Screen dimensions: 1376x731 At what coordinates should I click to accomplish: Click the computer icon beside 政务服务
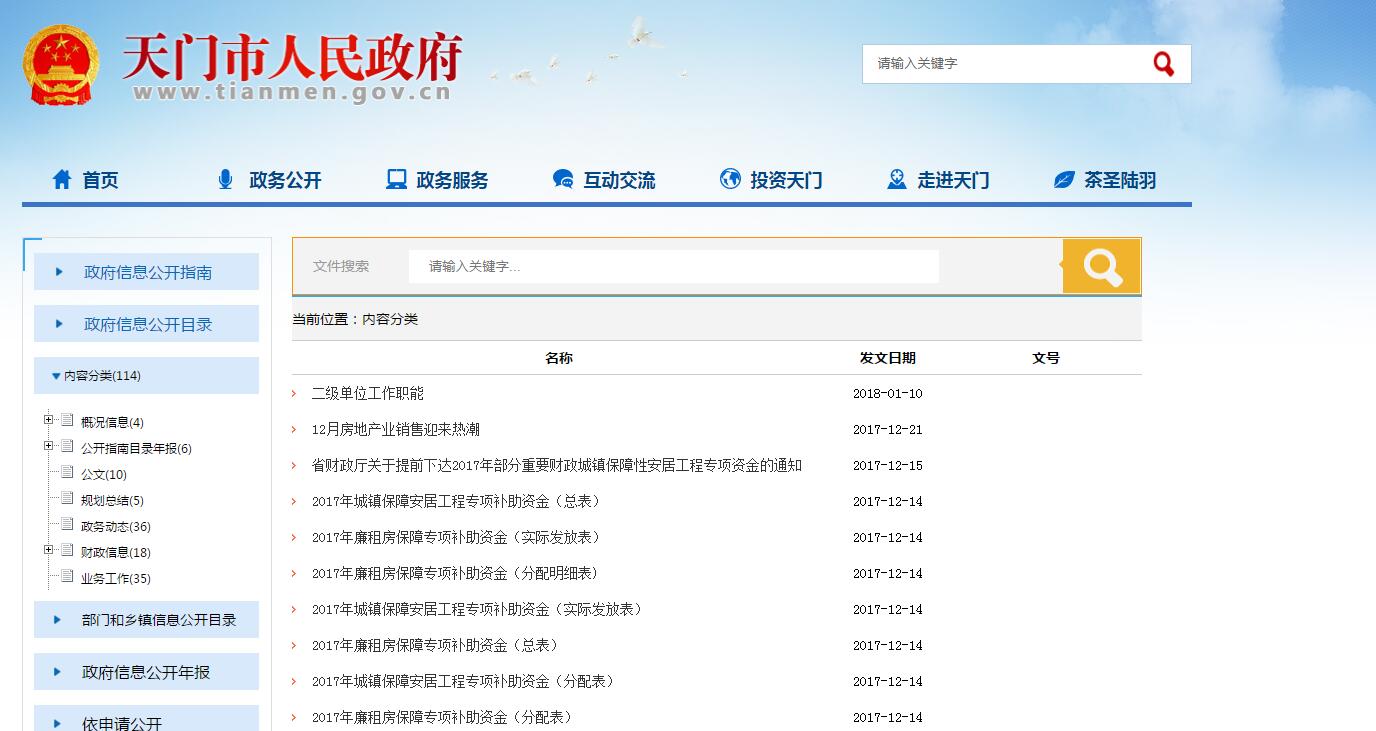click(396, 180)
